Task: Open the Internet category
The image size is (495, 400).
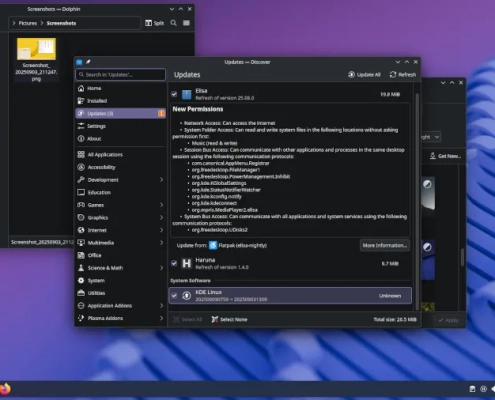Action: pyautogui.click(x=120, y=230)
